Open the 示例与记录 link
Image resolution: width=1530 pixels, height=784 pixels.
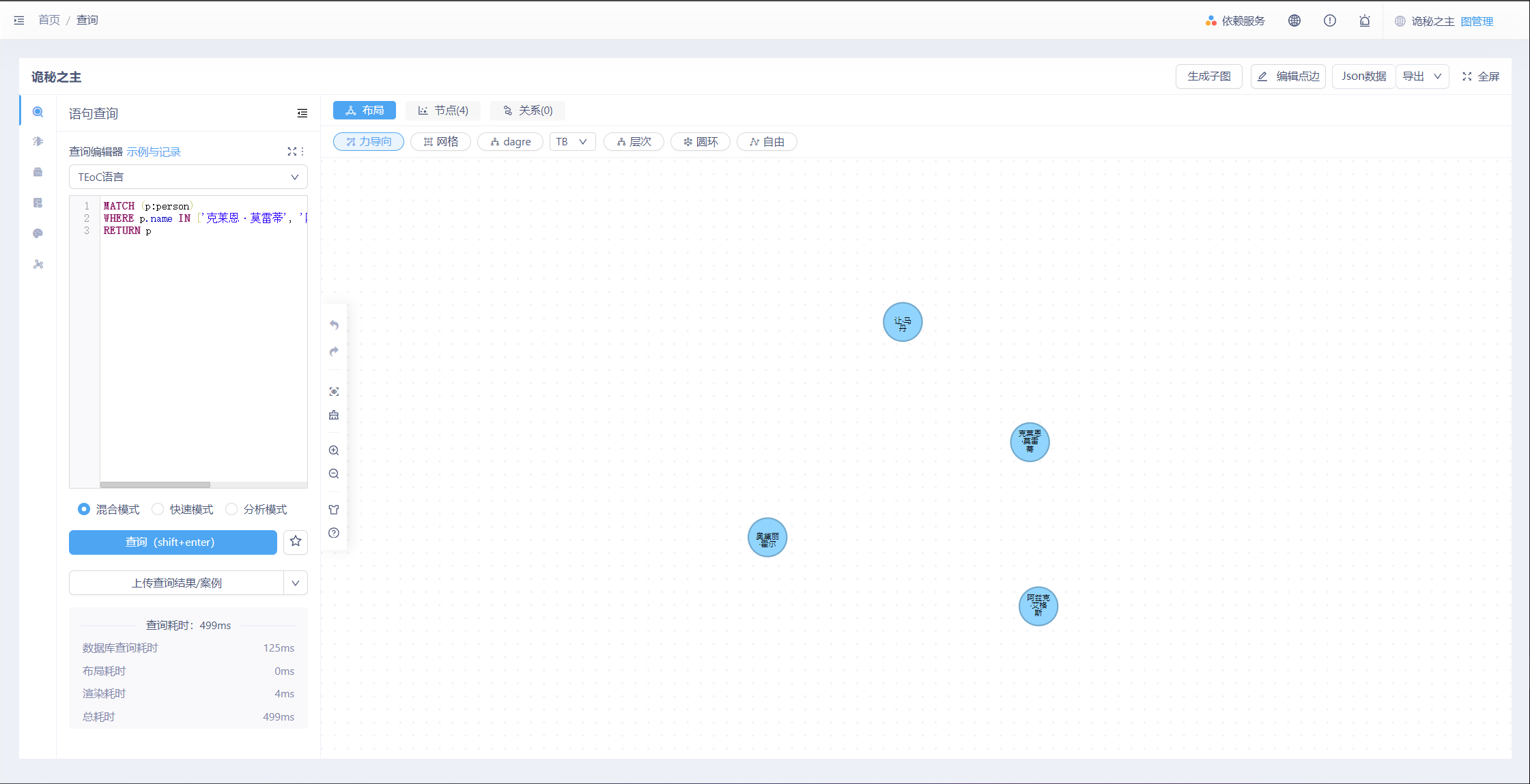[x=154, y=151]
